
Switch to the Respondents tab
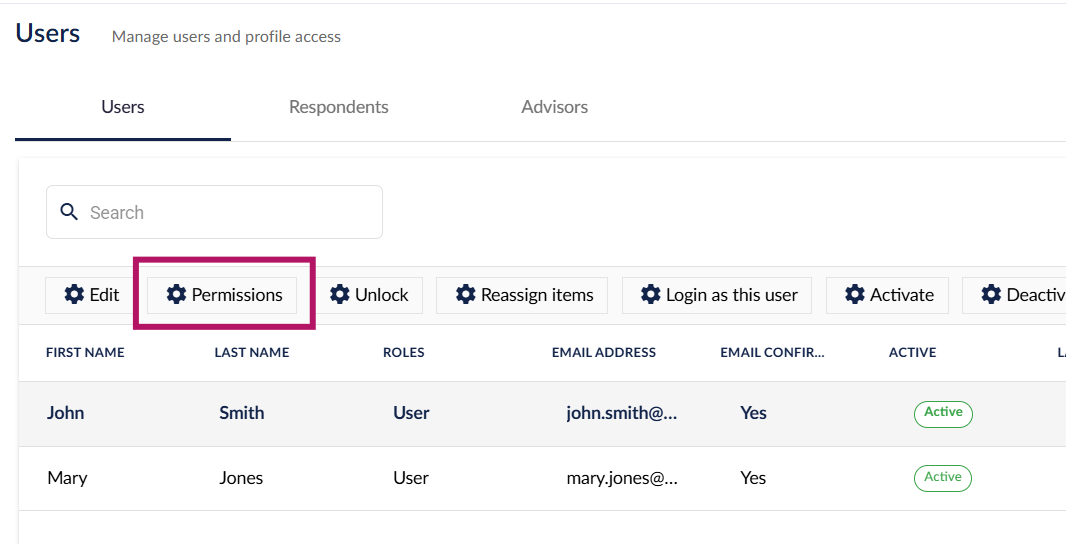[x=338, y=107]
